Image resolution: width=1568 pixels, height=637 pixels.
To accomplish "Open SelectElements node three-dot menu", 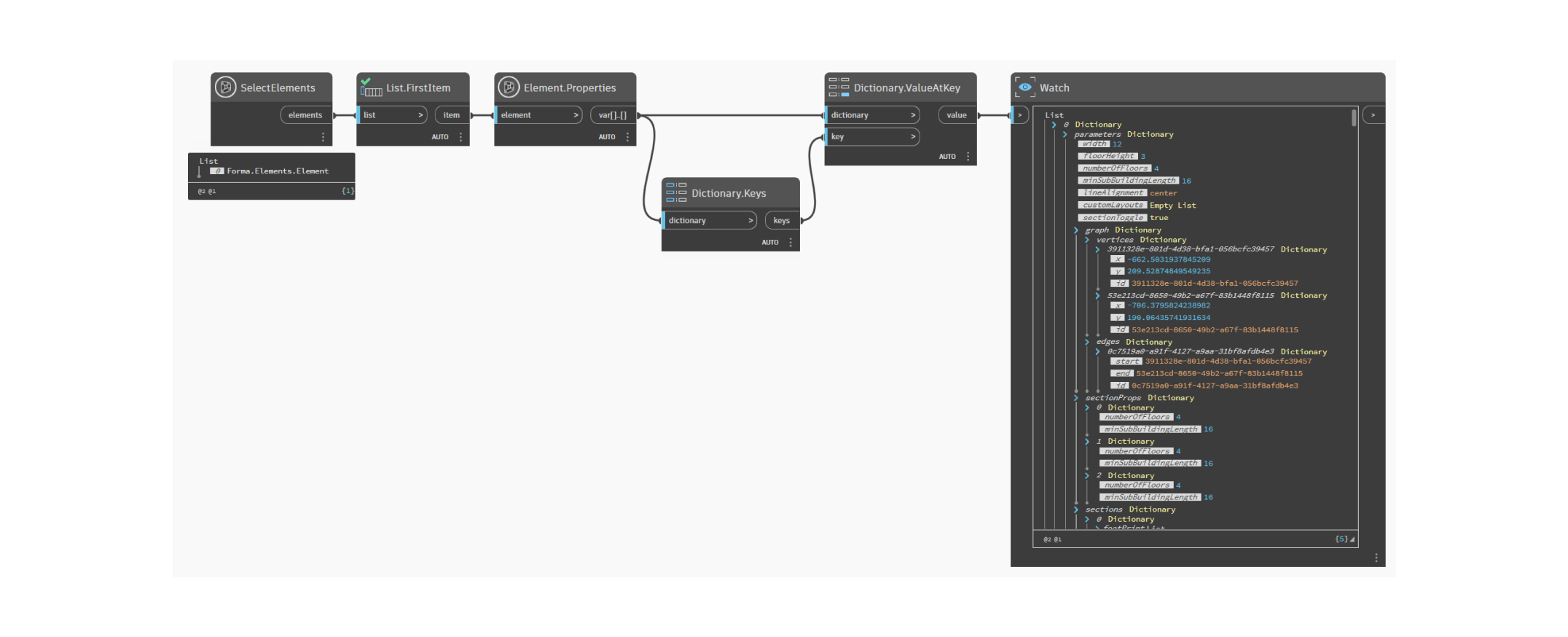I will pyautogui.click(x=323, y=137).
